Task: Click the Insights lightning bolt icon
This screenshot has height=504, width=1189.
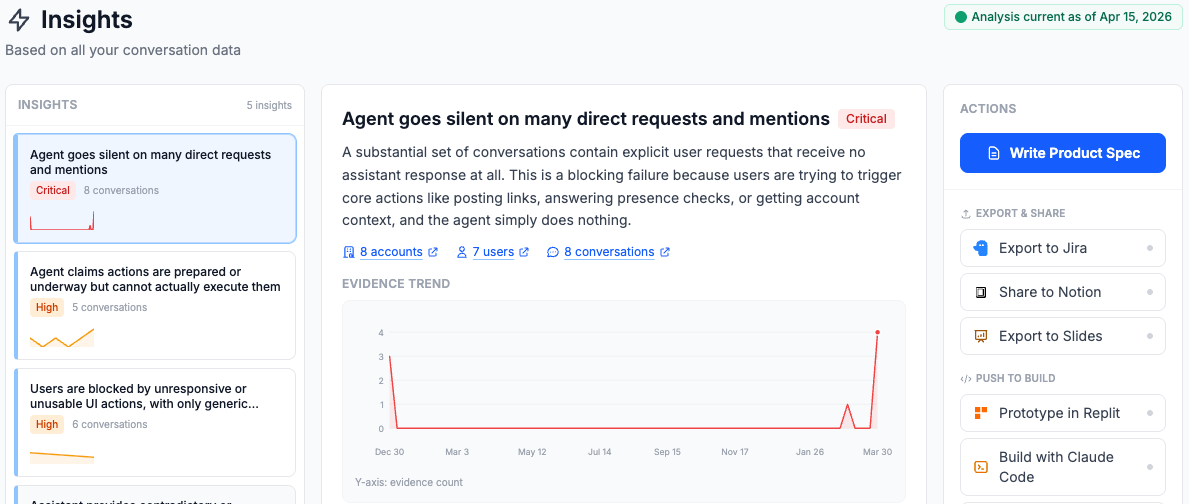Action: (19, 20)
